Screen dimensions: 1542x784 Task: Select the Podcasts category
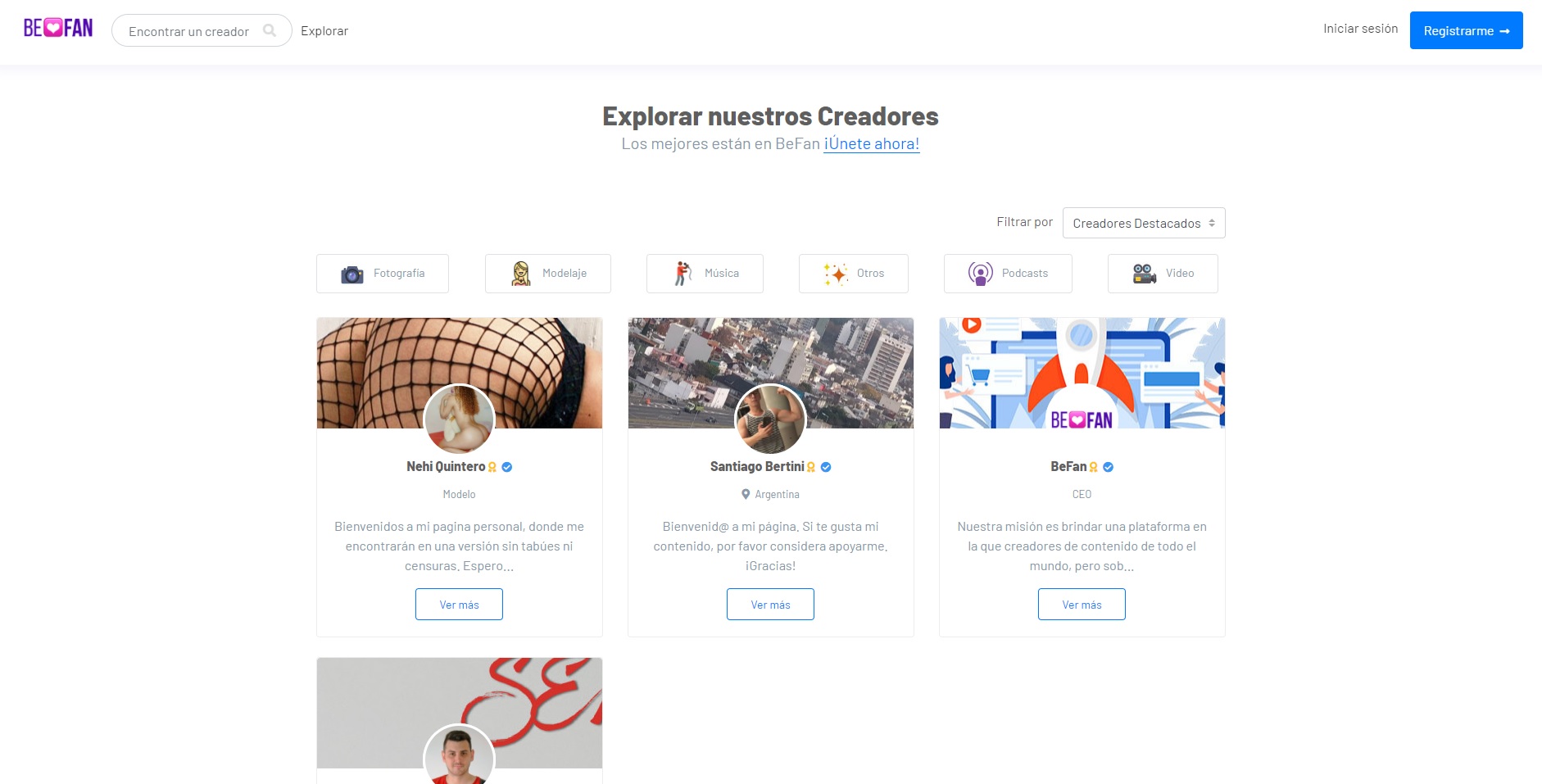click(x=1008, y=274)
